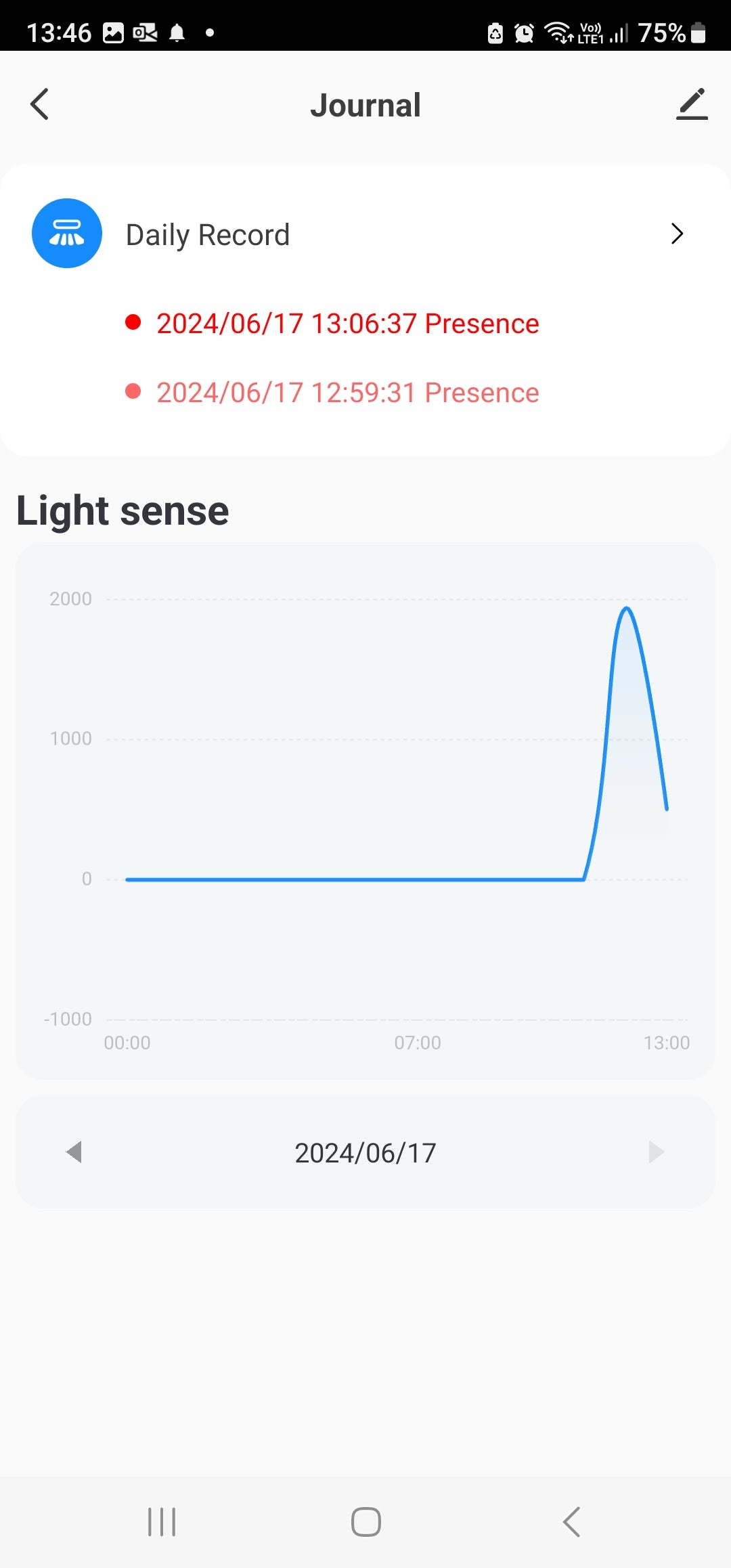This screenshot has width=731, height=1568.
Task: Tap the back arrow in Journal header
Action: (x=40, y=104)
